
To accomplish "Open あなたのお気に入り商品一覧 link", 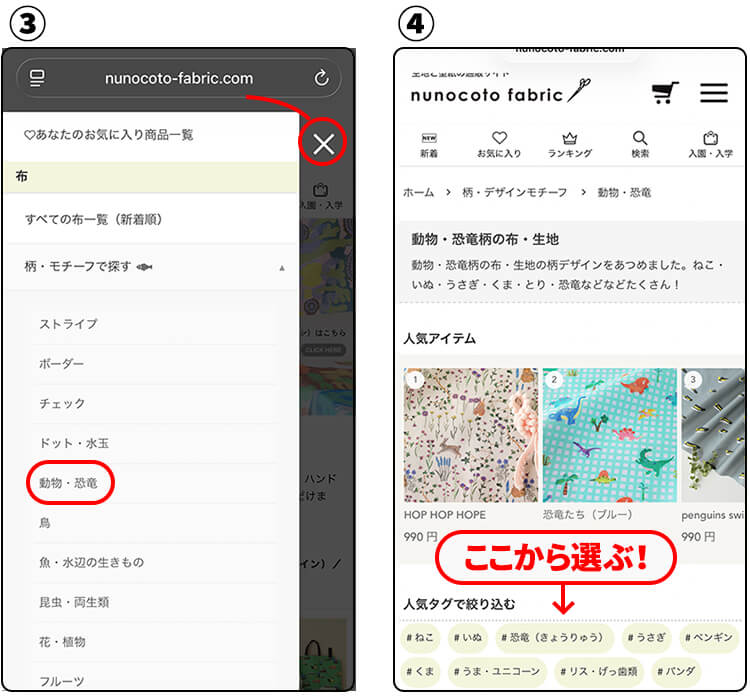I will (x=109, y=134).
